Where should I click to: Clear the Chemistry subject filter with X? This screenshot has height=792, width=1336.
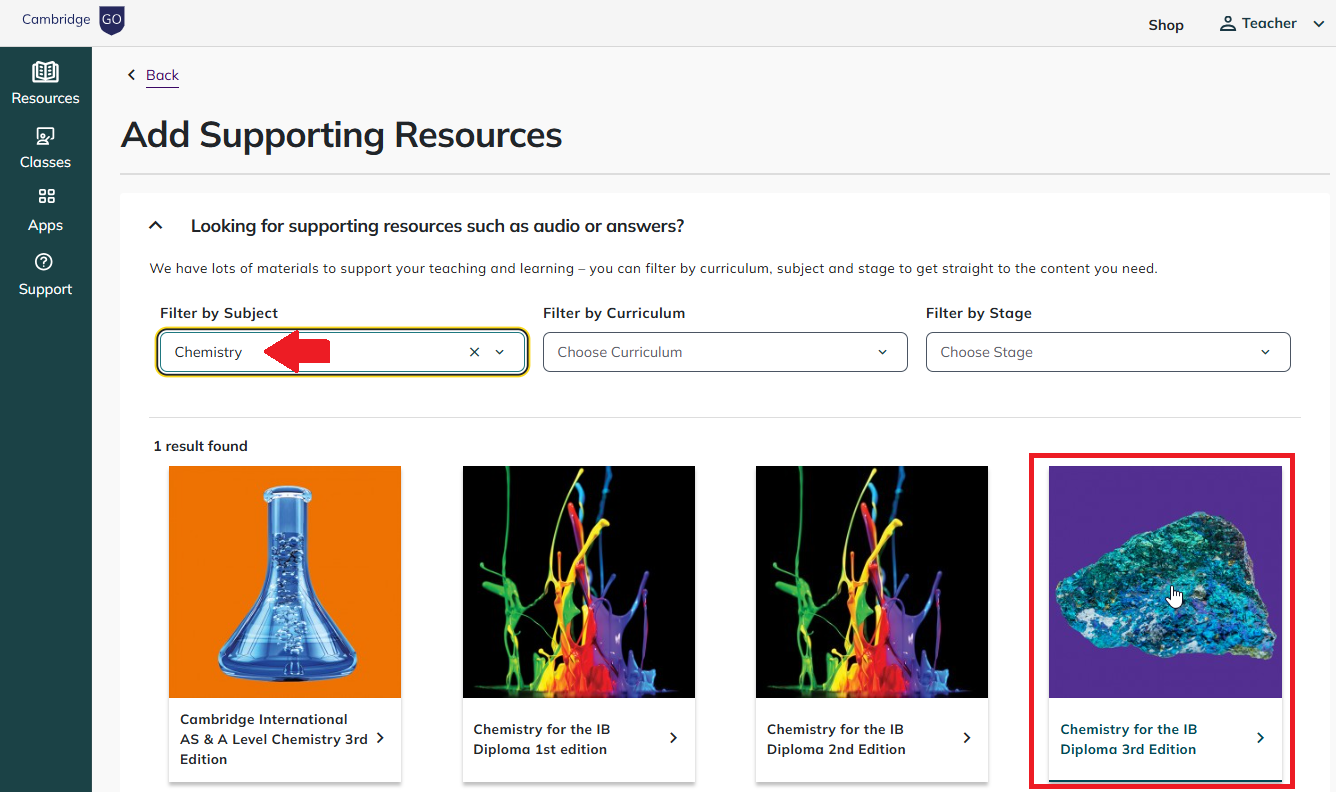tap(474, 352)
